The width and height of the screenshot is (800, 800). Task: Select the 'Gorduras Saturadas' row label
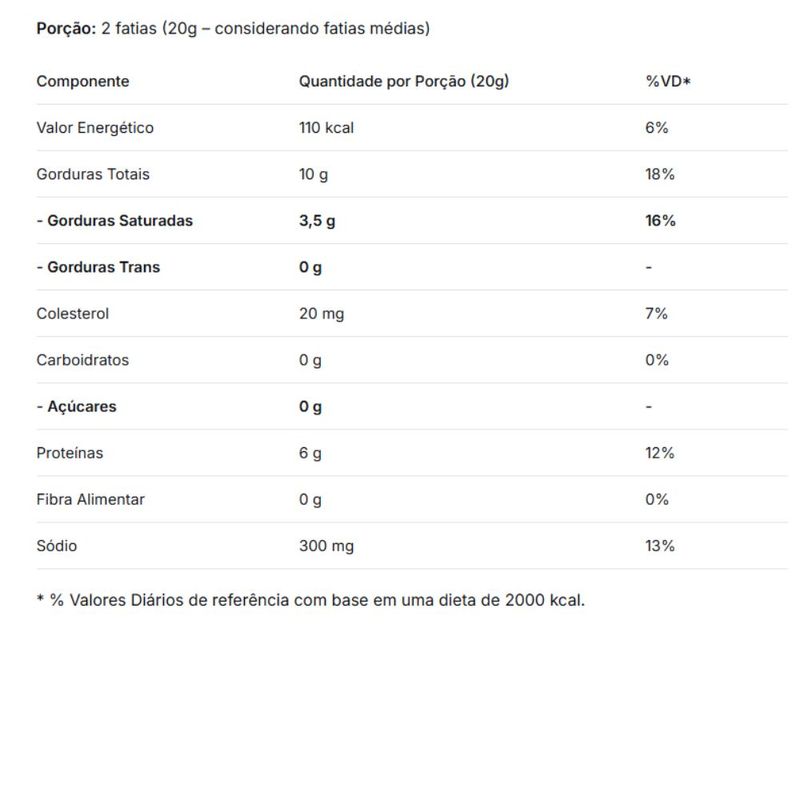[115, 220]
